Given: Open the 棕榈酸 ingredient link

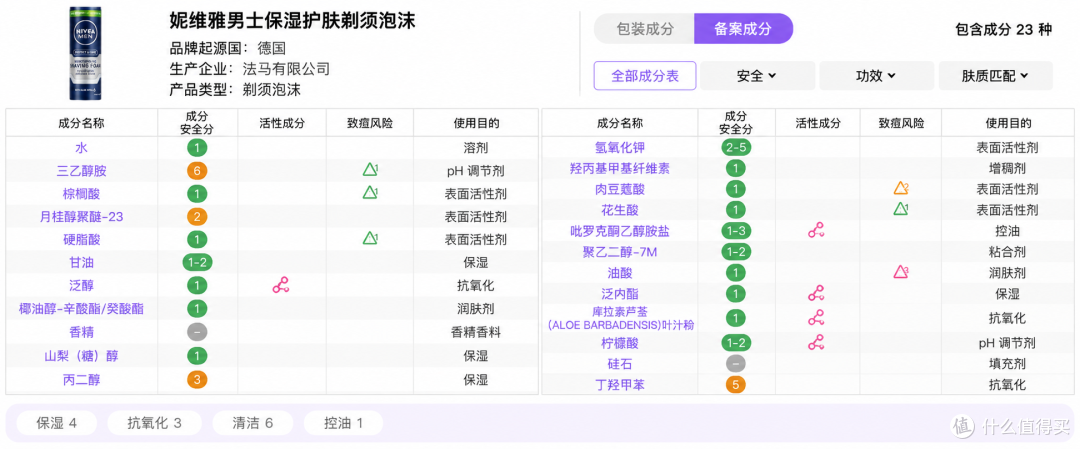Looking at the screenshot, I should (x=81, y=194).
